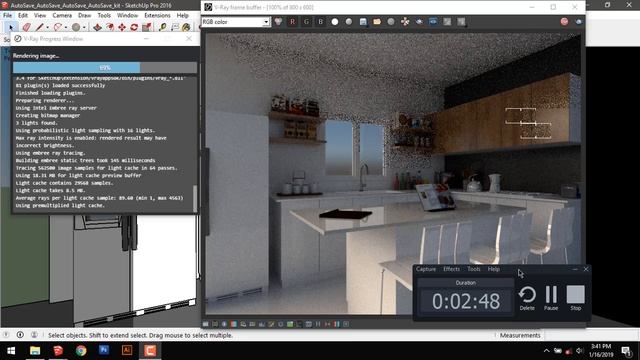This screenshot has height=360, width=640.
Task: Open the Extensions menu
Action: (157, 15)
